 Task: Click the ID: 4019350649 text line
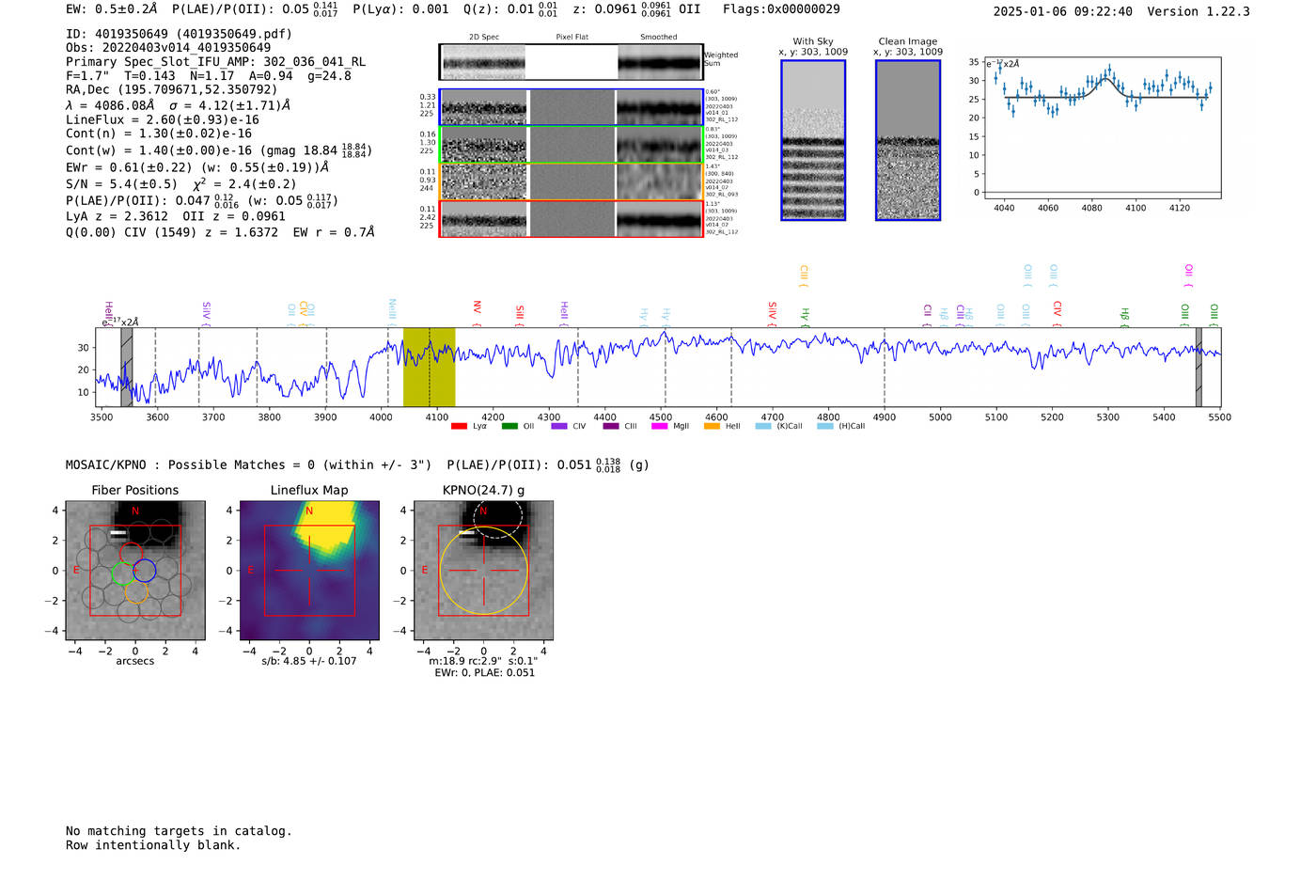point(179,34)
